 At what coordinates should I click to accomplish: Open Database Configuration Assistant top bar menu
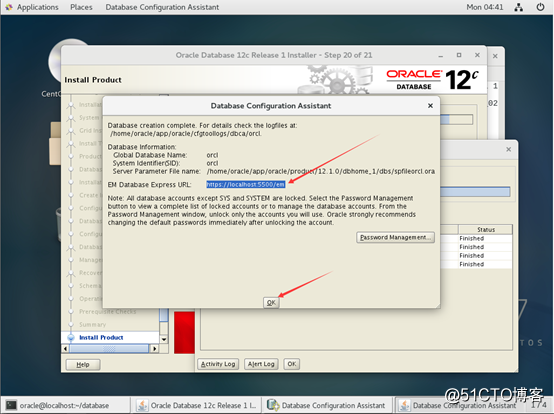(162, 7)
